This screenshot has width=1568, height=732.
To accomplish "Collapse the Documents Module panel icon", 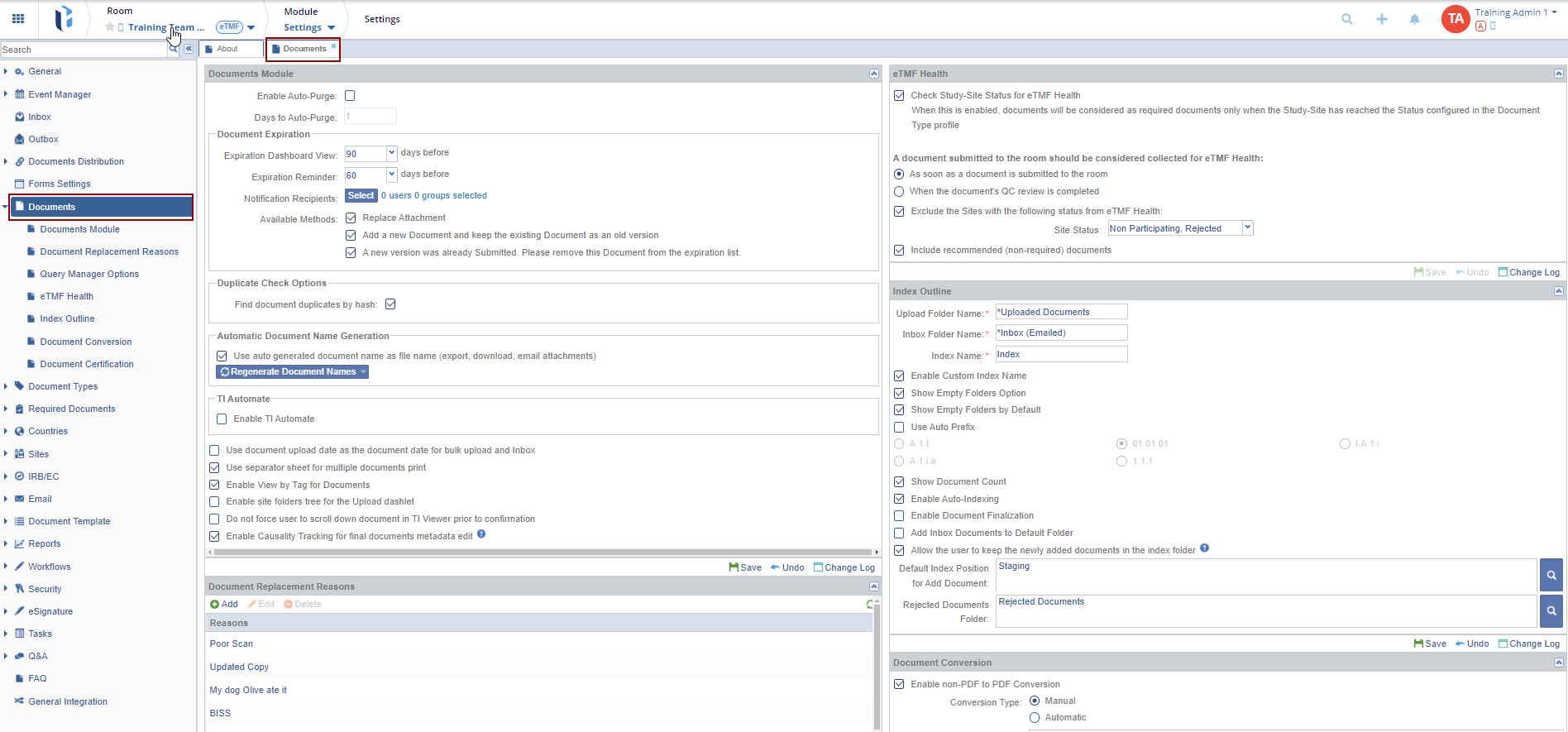I will pos(873,74).
